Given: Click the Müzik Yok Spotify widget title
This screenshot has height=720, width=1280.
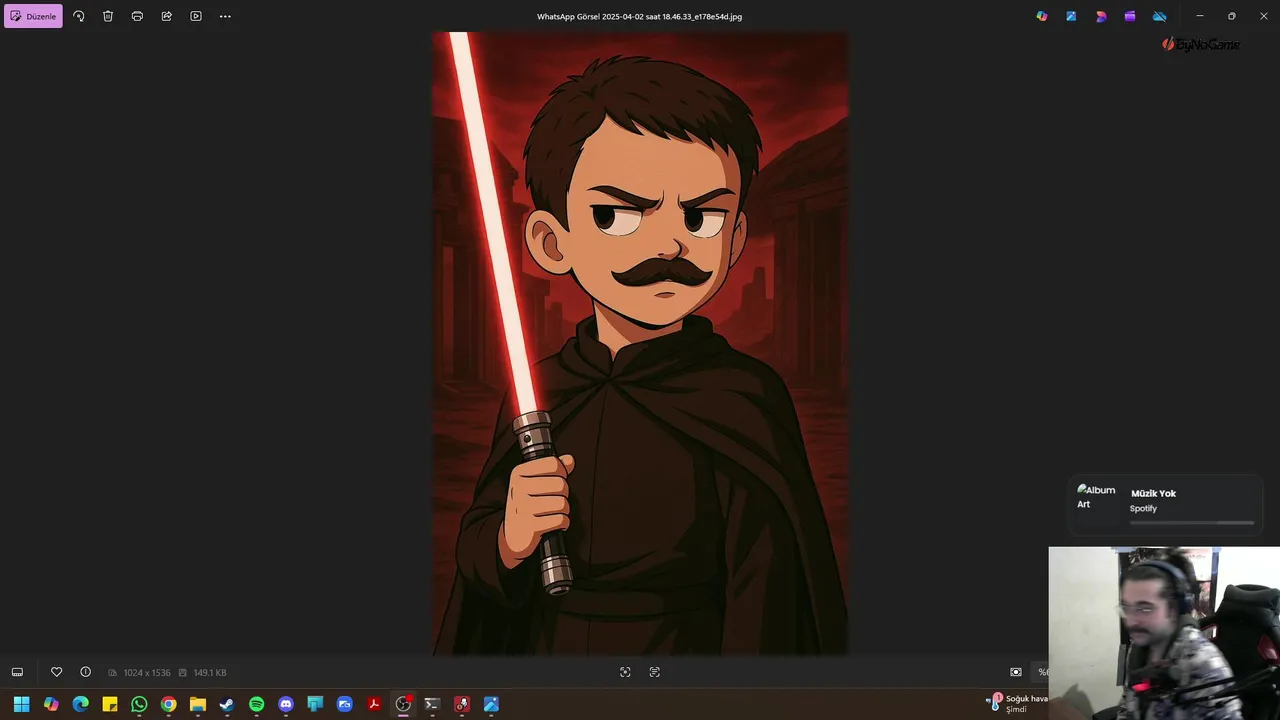Looking at the screenshot, I should coord(1153,493).
